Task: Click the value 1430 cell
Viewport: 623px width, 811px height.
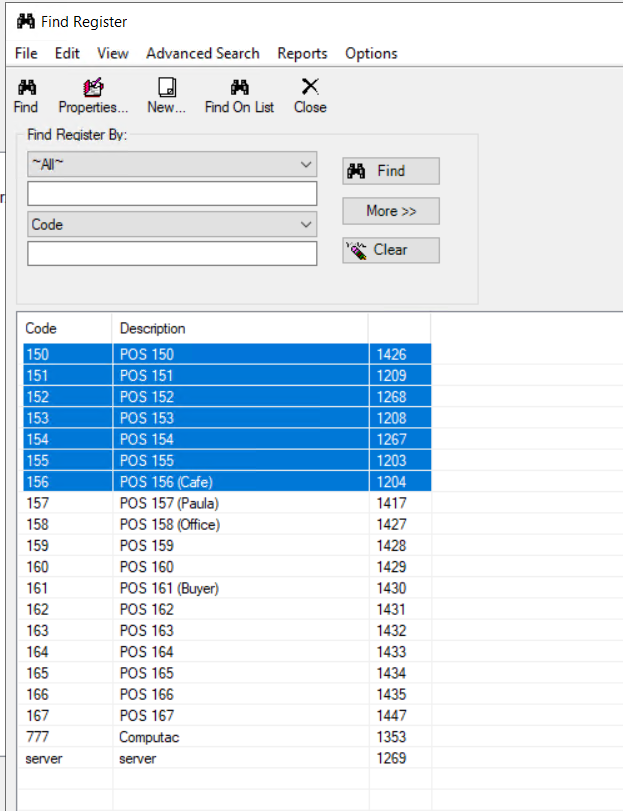Action: coord(391,588)
